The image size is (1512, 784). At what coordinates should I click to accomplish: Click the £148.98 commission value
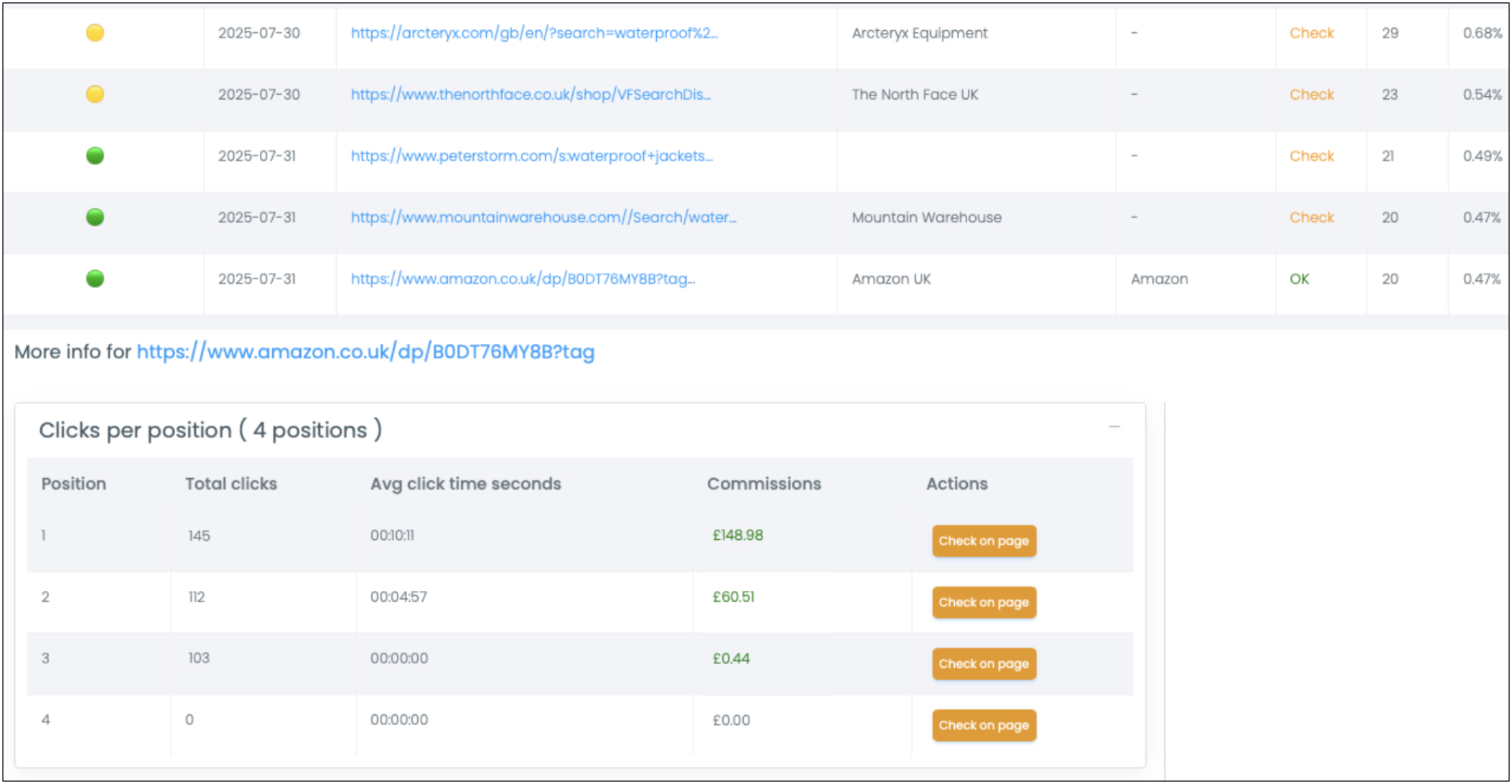737,536
